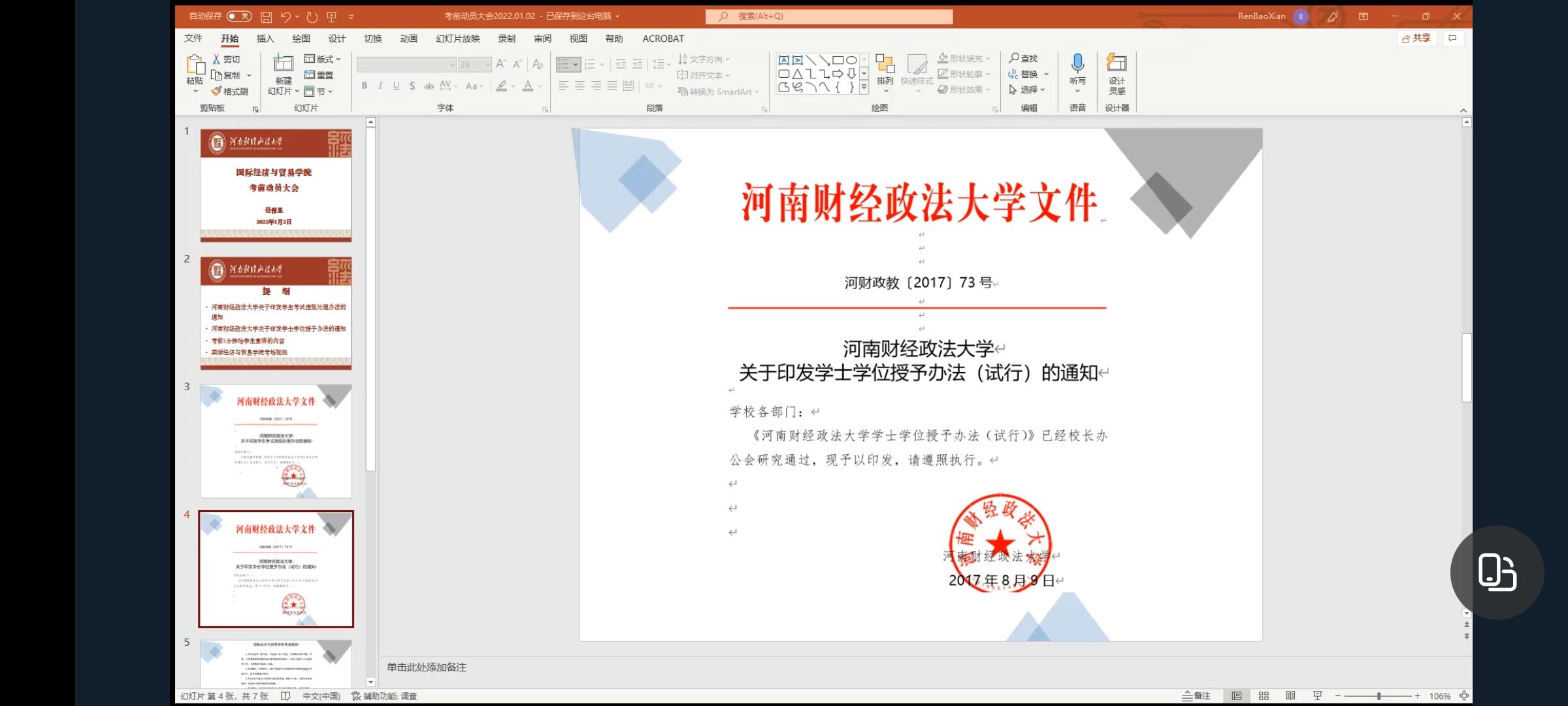Image resolution: width=1568 pixels, height=706 pixels.
Task: Click the New Slide (新建幻灯片) icon
Action: [283, 64]
